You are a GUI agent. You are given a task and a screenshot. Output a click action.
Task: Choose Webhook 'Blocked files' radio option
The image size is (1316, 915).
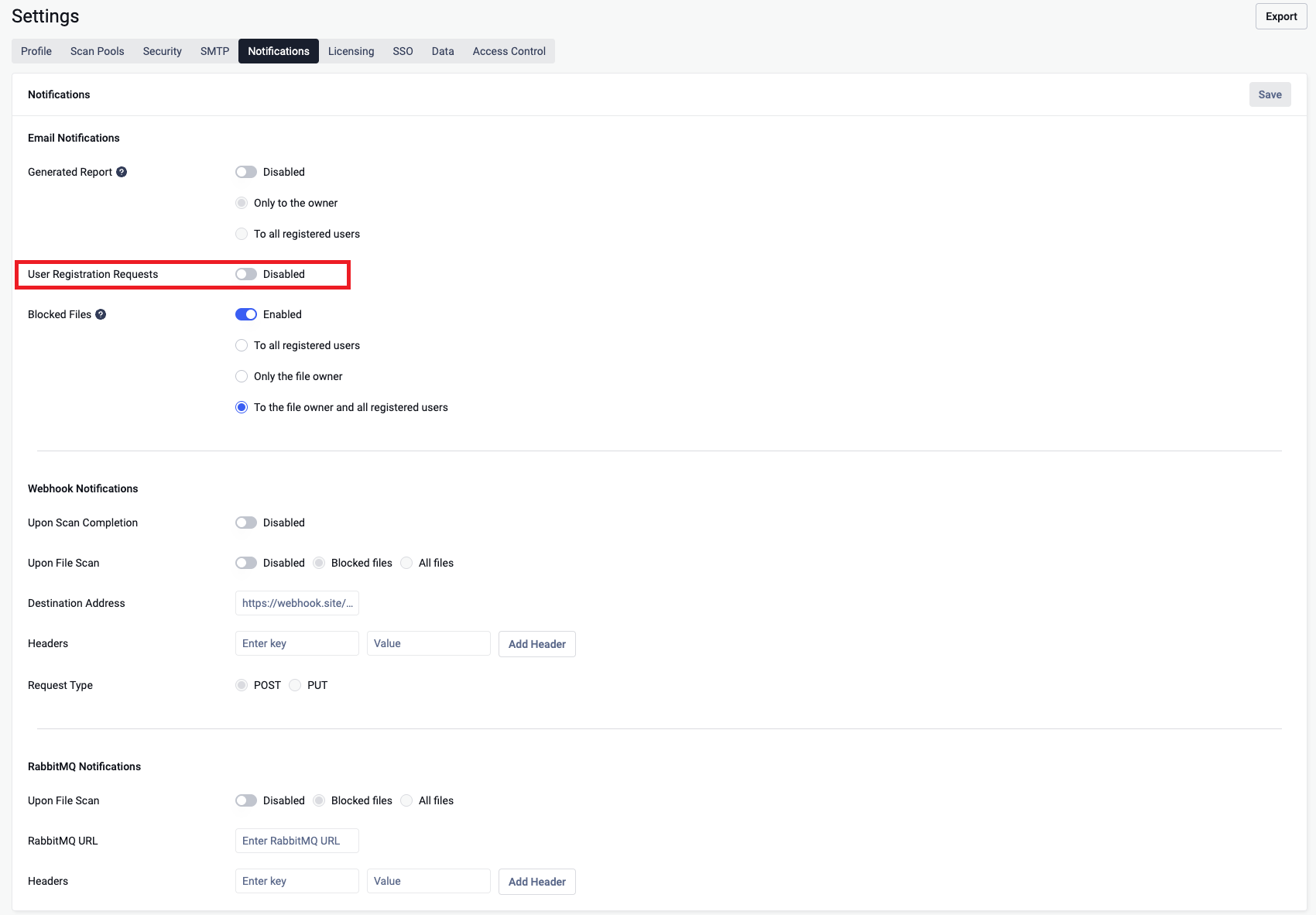point(319,563)
